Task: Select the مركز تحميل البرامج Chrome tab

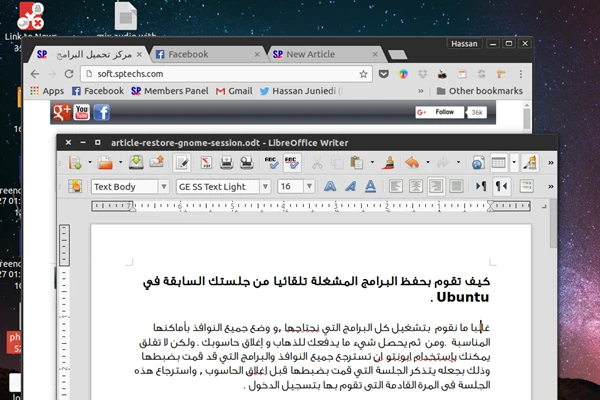Action: pyautogui.click(x=89, y=54)
